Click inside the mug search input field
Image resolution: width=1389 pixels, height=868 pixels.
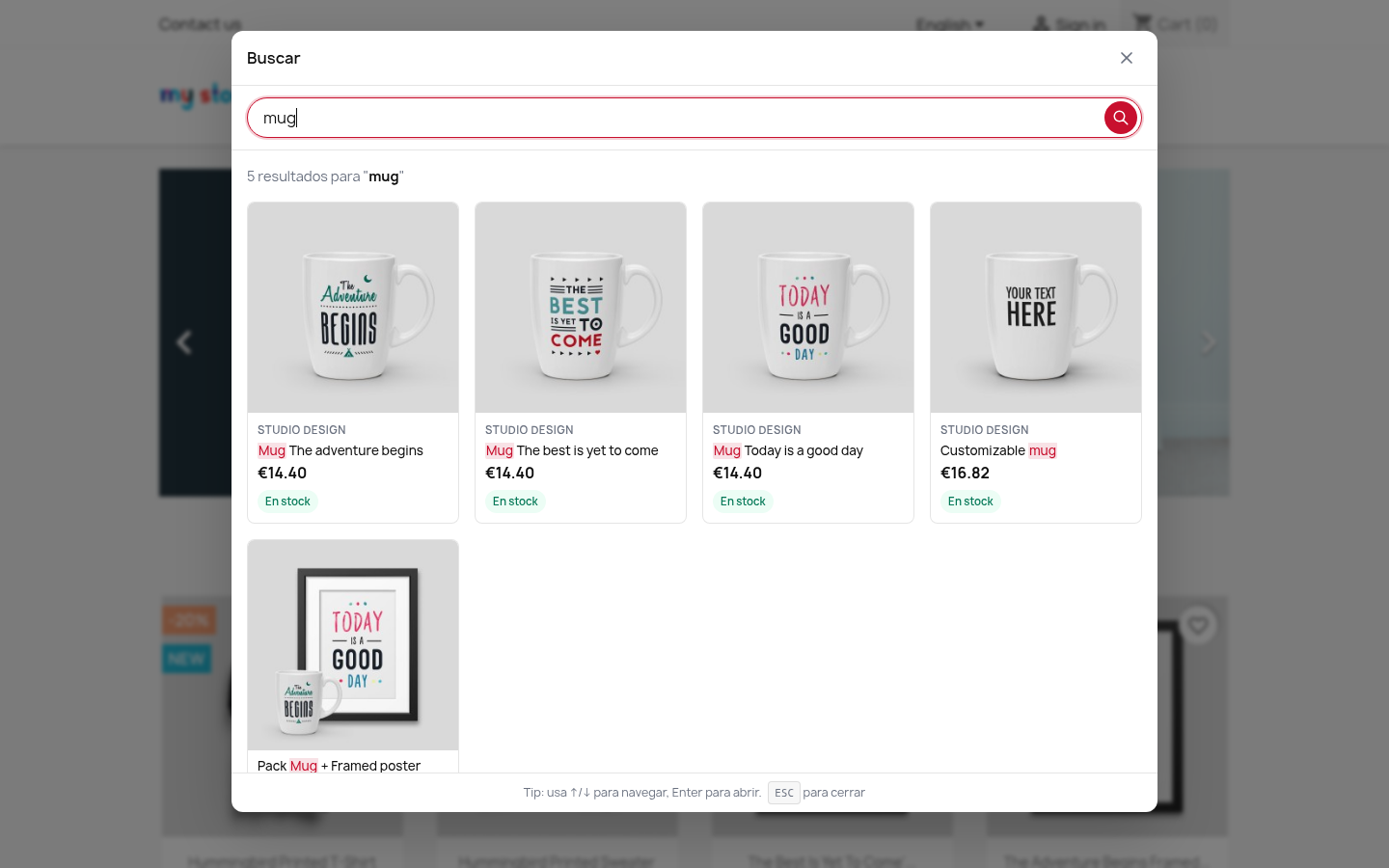tap(675, 118)
